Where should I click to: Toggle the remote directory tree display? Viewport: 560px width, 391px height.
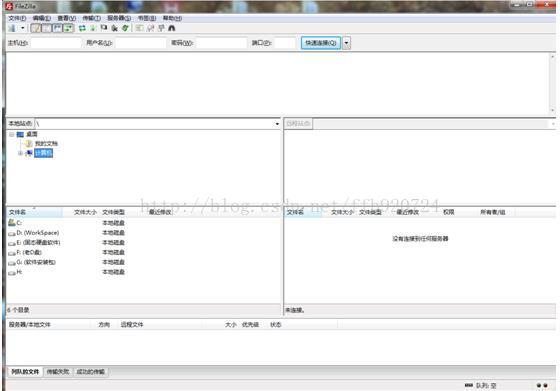(x=57, y=28)
